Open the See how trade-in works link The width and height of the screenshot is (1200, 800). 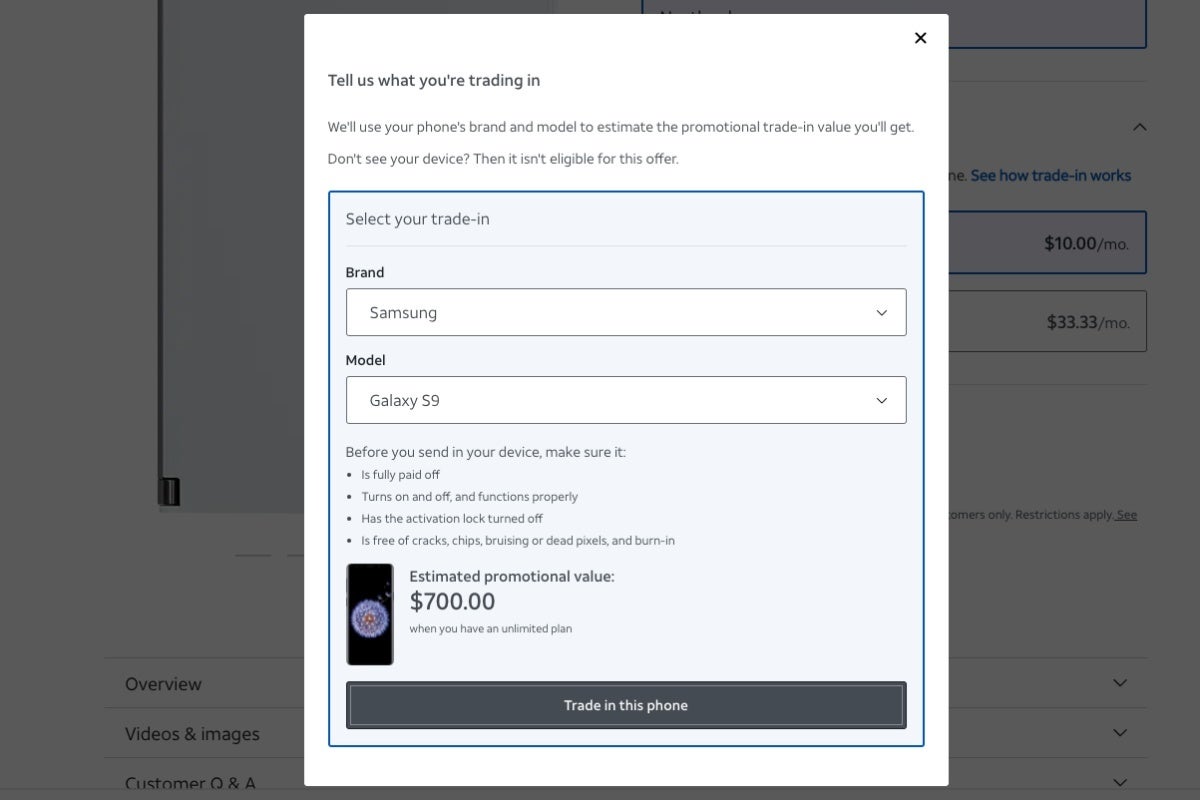point(1051,175)
